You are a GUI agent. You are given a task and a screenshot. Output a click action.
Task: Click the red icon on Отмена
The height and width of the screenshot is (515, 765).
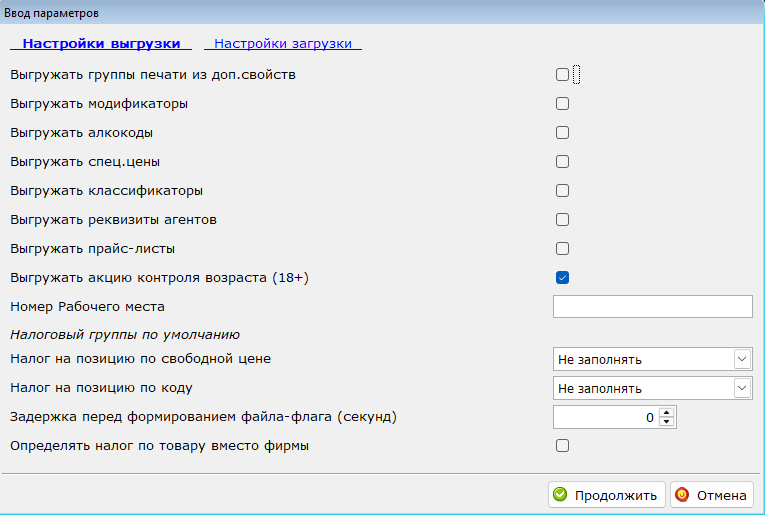pos(682,495)
